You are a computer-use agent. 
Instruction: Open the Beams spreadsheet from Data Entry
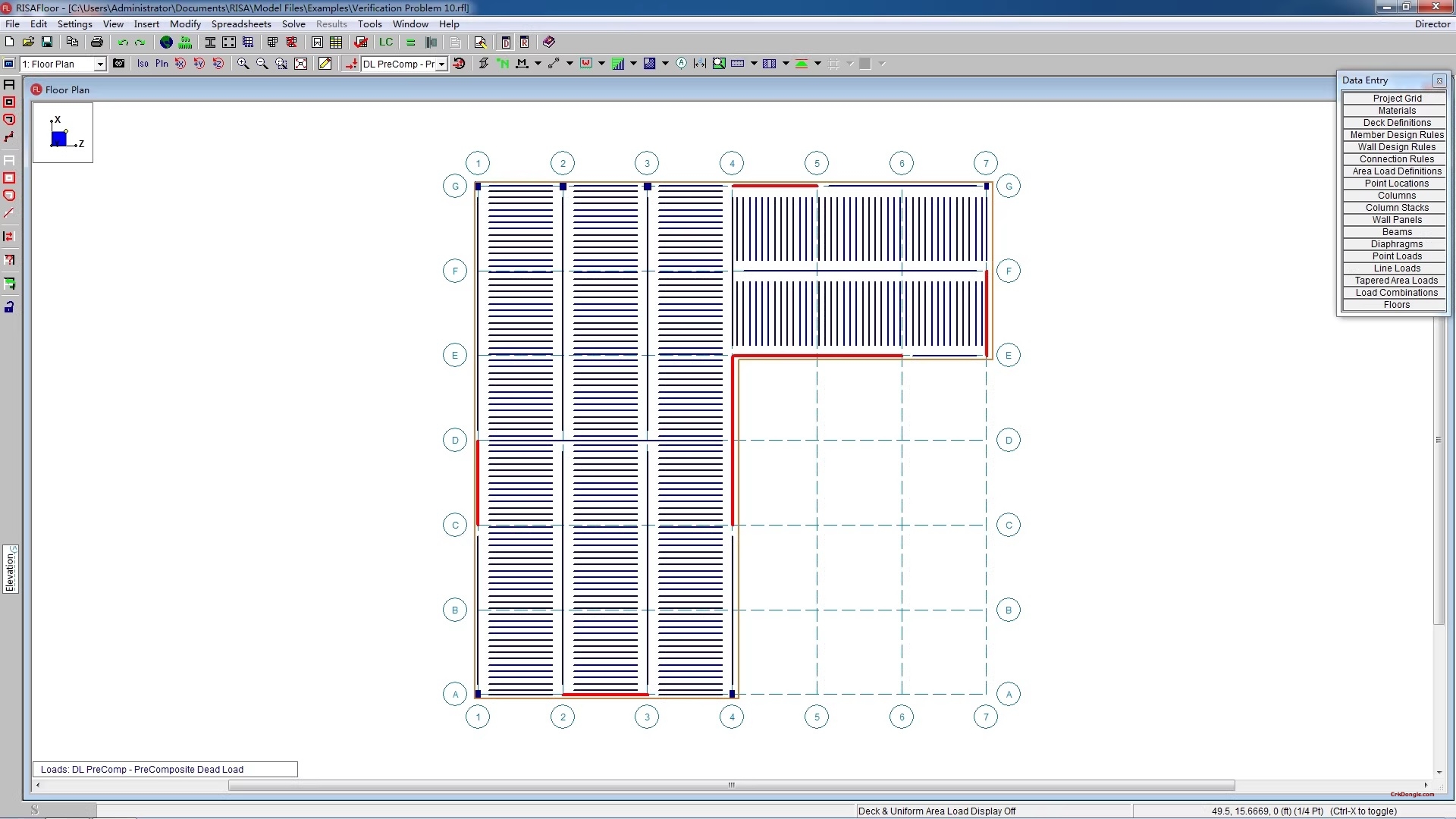pyautogui.click(x=1396, y=231)
